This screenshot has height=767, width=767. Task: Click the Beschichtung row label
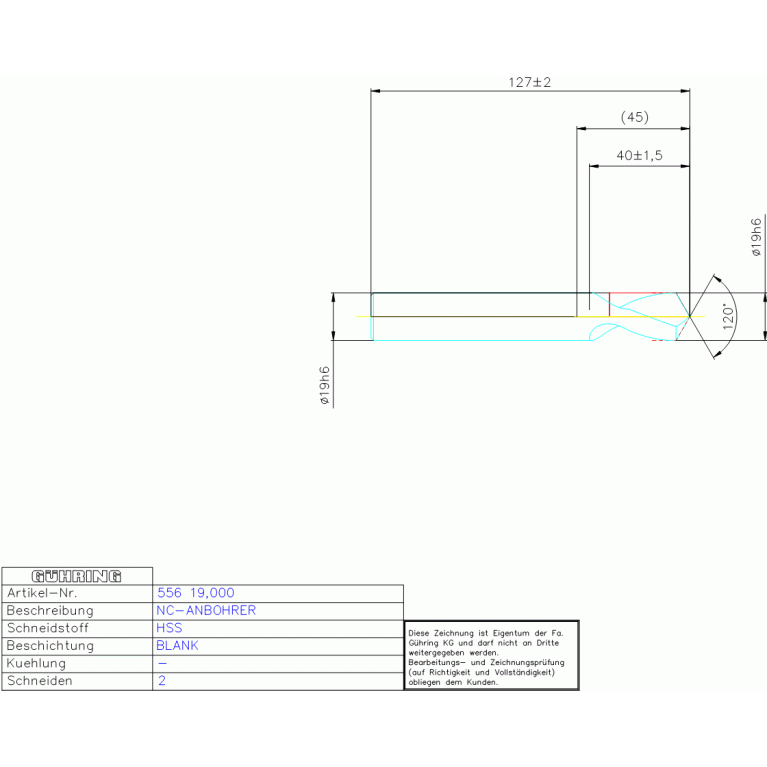coord(50,646)
